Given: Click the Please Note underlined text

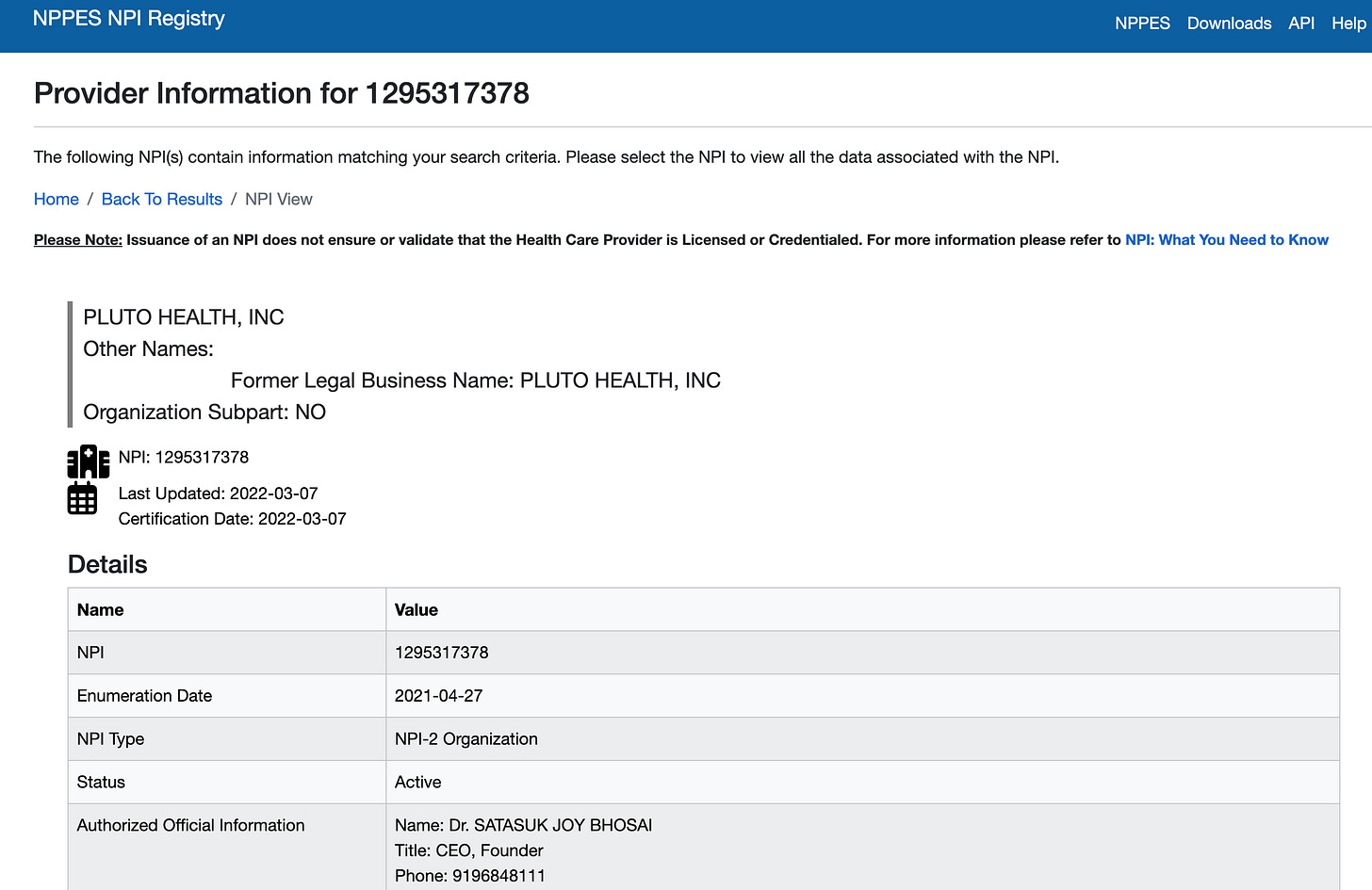Looking at the screenshot, I should point(78,240).
